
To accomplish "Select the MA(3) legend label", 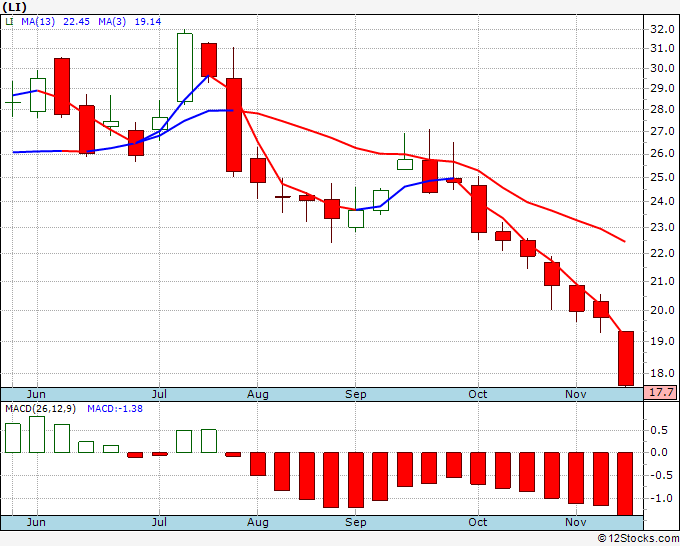I will (112, 22).
